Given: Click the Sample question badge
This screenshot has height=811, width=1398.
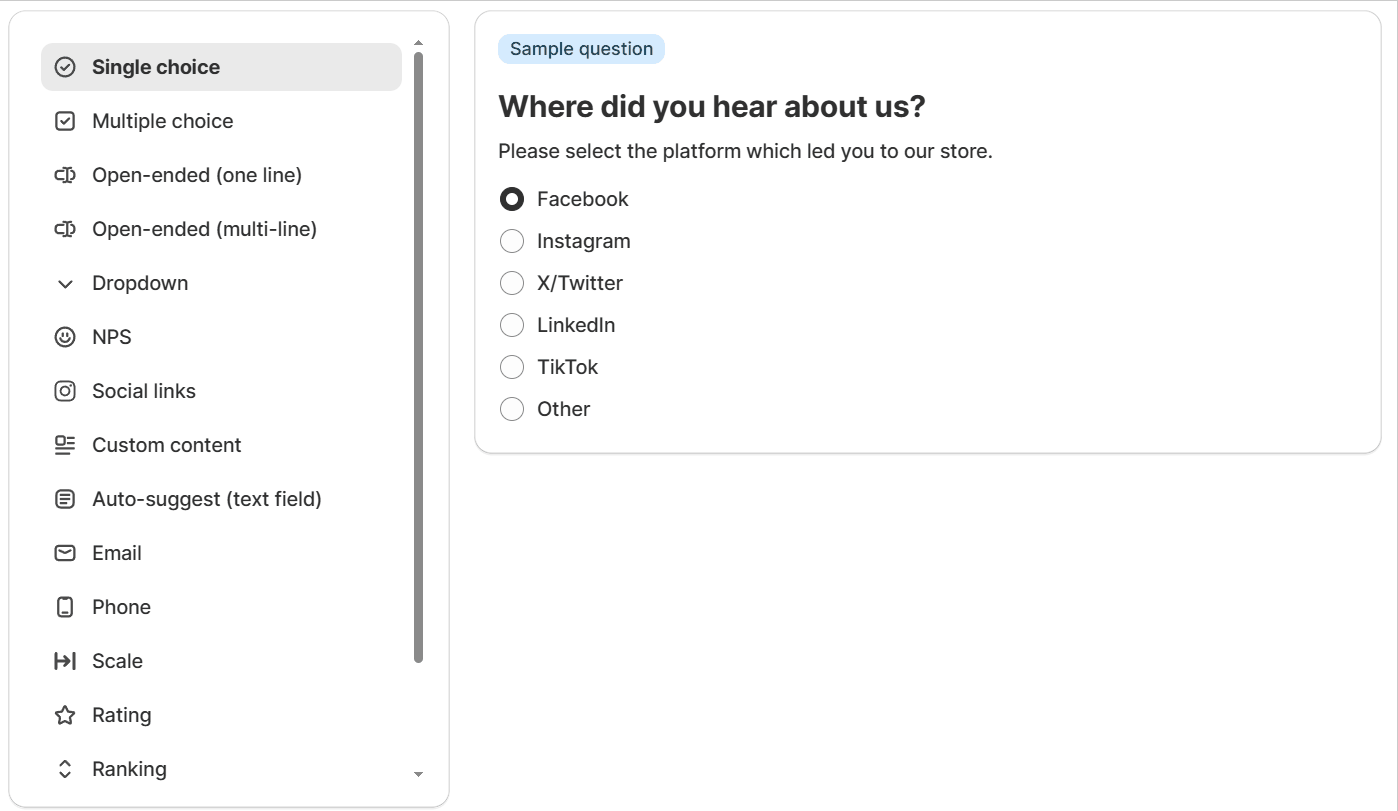Looking at the screenshot, I should pos(581,49).
